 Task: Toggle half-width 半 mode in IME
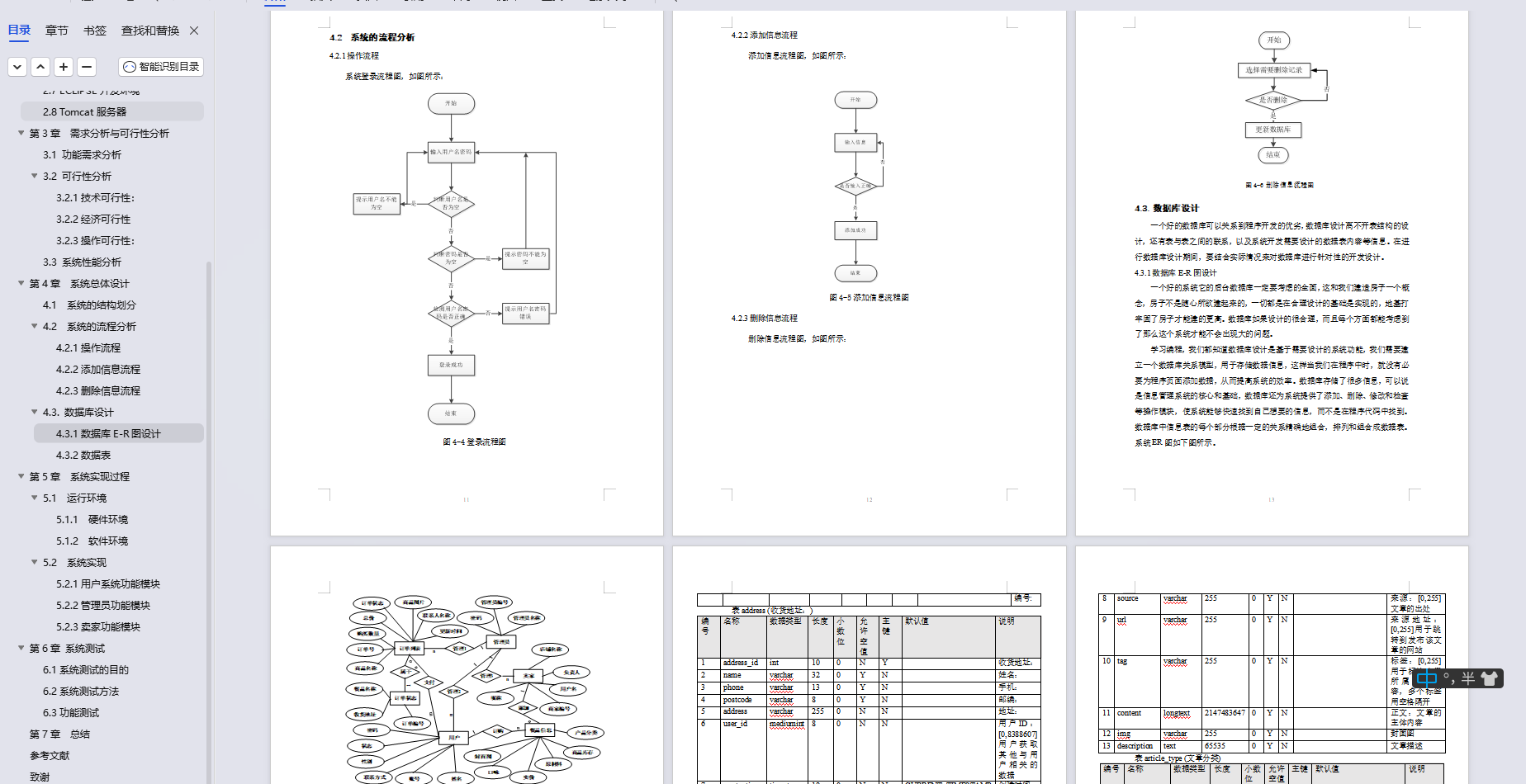(x=1468, y=678)
